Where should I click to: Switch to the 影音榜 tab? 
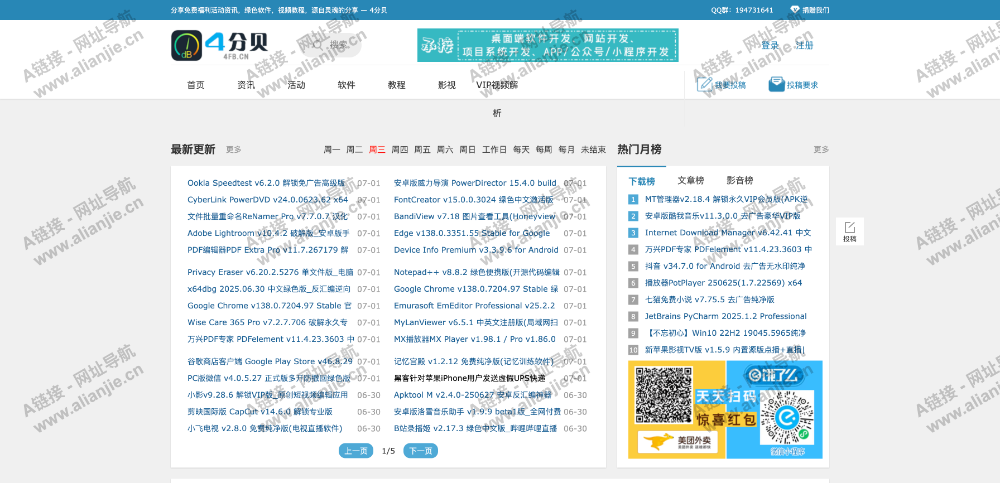click(740, 180)
